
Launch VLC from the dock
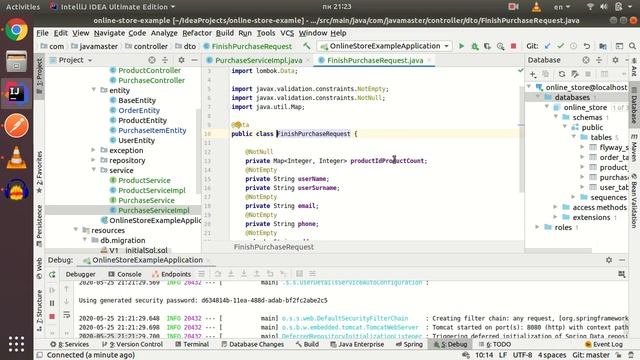point(16,158)
